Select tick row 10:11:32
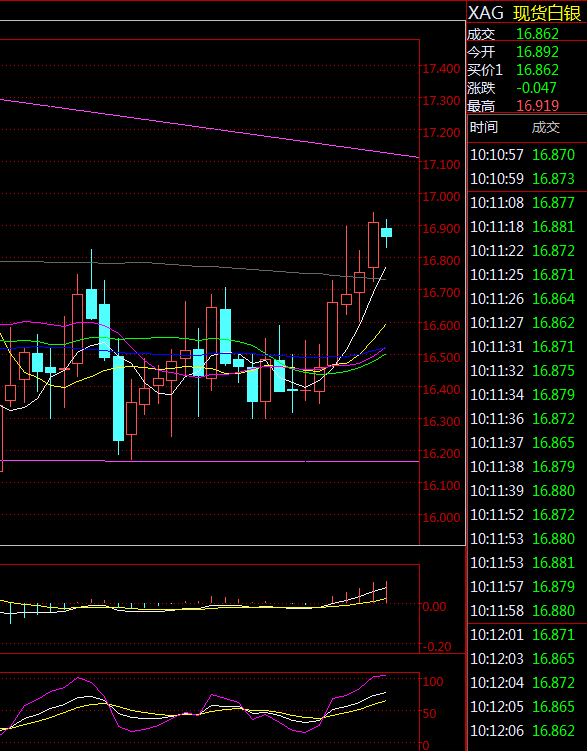Screen dimensions: 587x751 [x=527, y=371]
